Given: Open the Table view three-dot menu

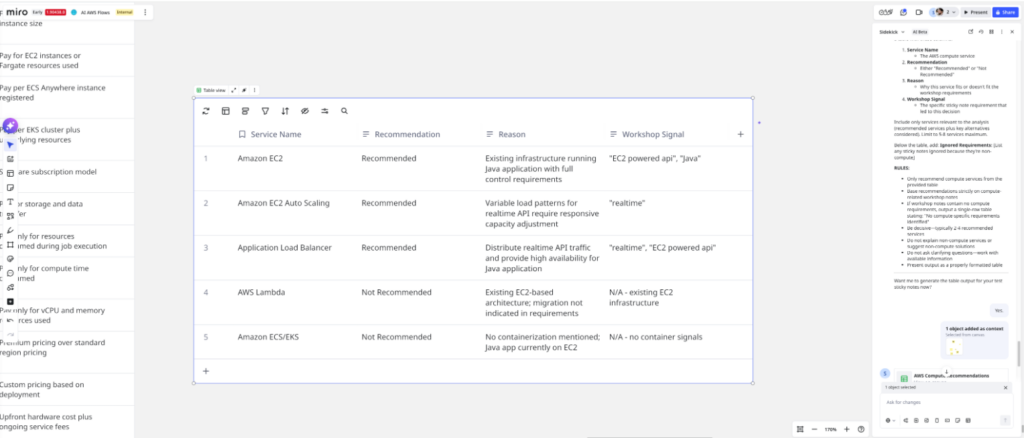Looking at the screenshot, I should [254, 90].
